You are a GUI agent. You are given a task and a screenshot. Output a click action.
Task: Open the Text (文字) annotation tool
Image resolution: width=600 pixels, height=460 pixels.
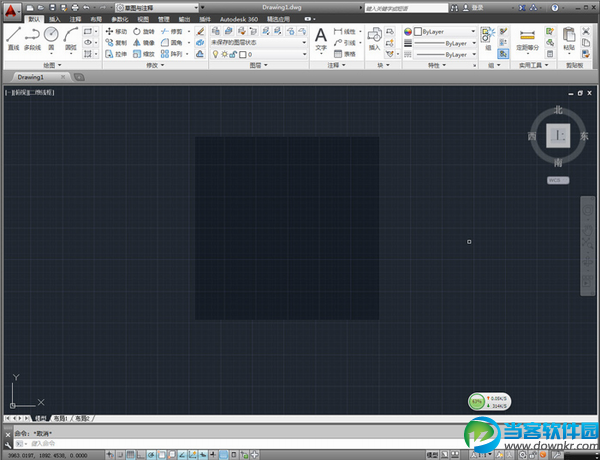click(321, 38)
